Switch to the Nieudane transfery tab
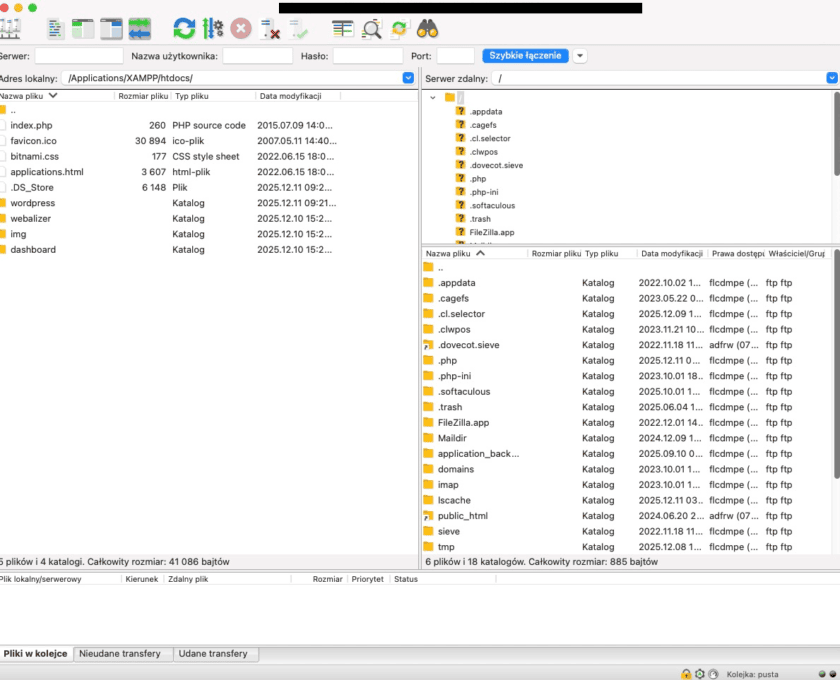Image resolution: width=840 pixels, height=680 pixels. click(123, 653)
